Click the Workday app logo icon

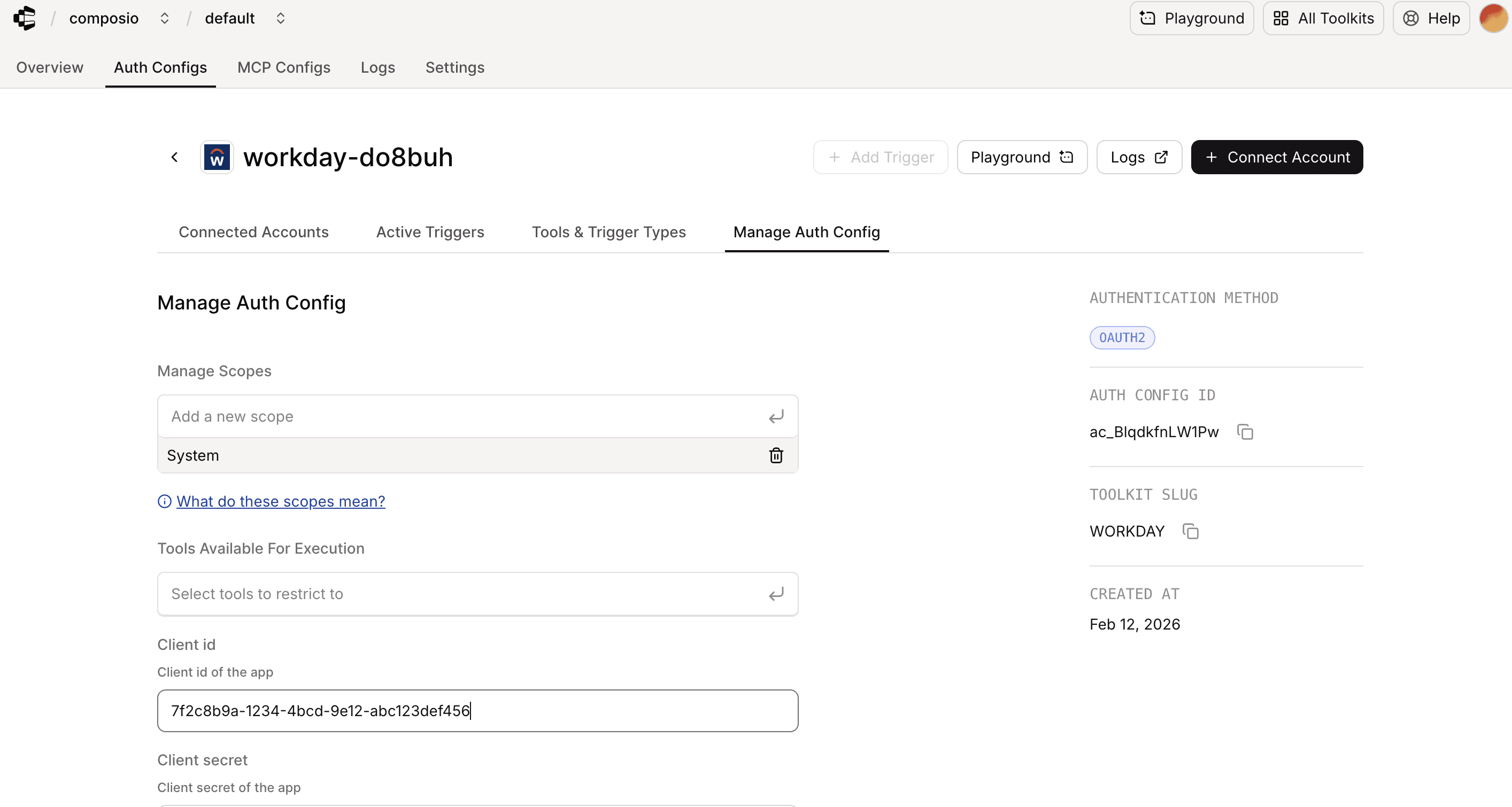pos(217,157)
